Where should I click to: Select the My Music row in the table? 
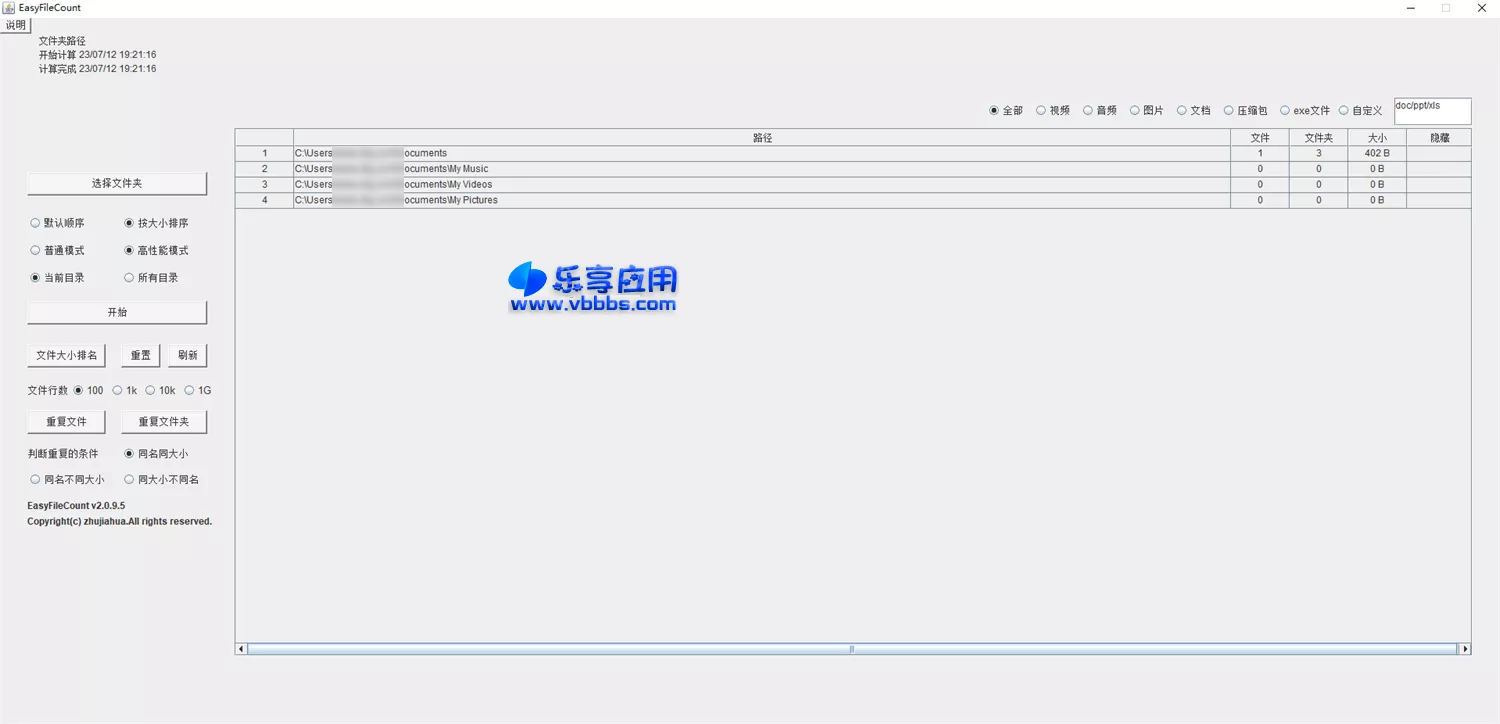[x=600, y=168]
